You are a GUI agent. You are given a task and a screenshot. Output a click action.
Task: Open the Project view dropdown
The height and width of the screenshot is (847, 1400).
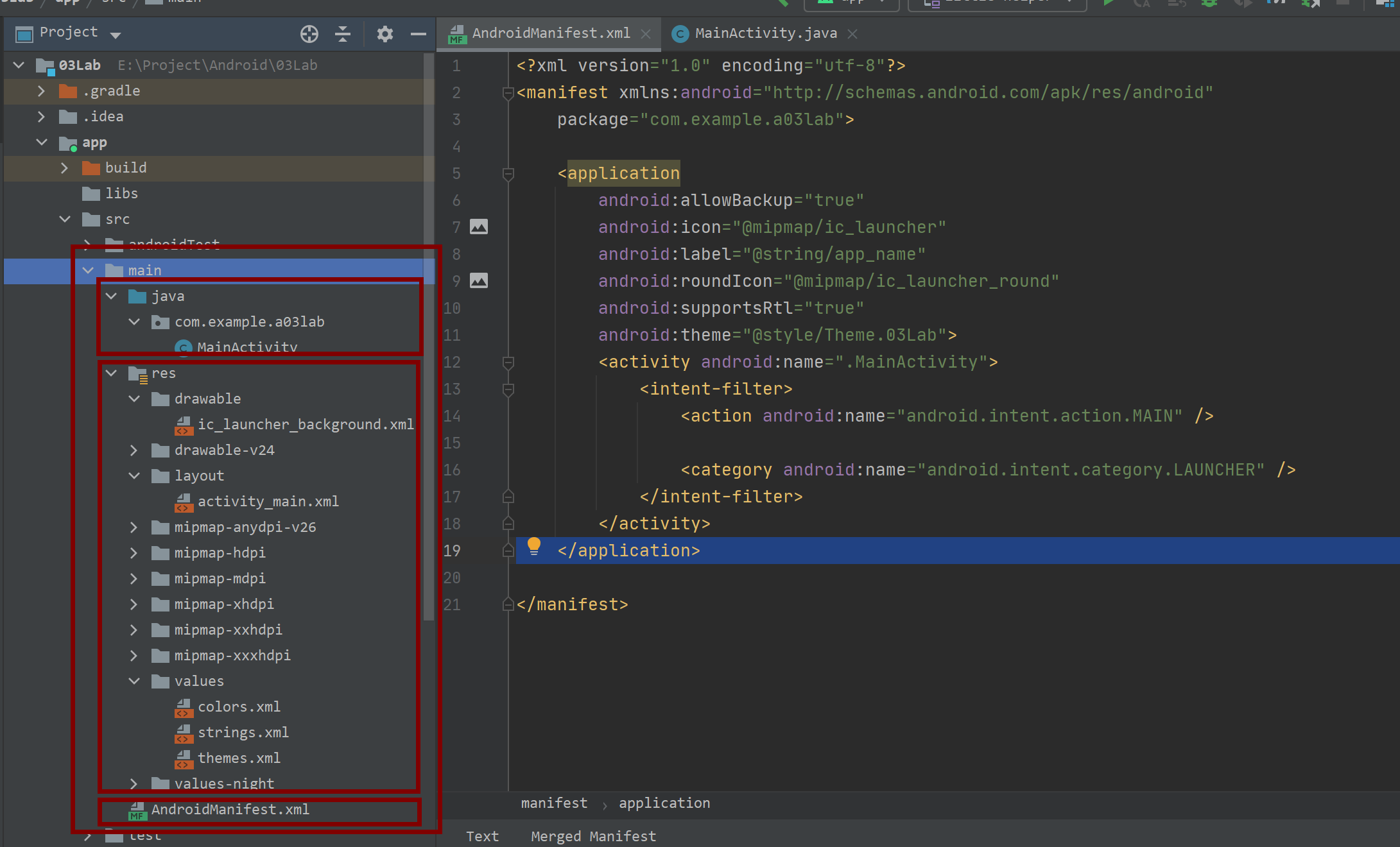(116, 35)
